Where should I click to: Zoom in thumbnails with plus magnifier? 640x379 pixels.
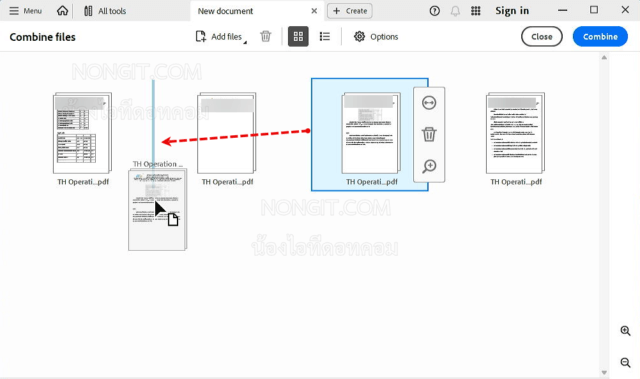(625, 331)
